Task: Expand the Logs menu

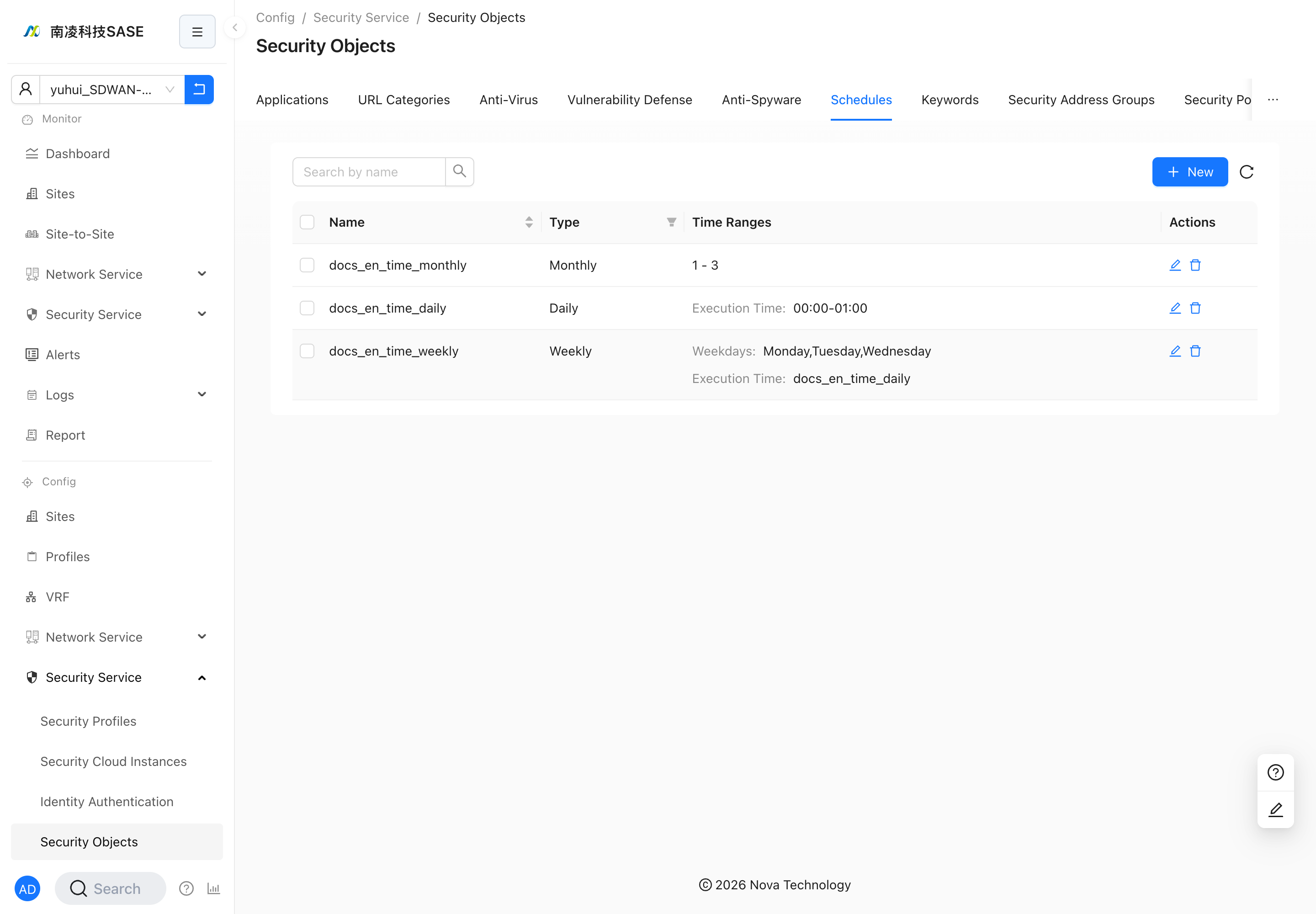Action: 117,395
